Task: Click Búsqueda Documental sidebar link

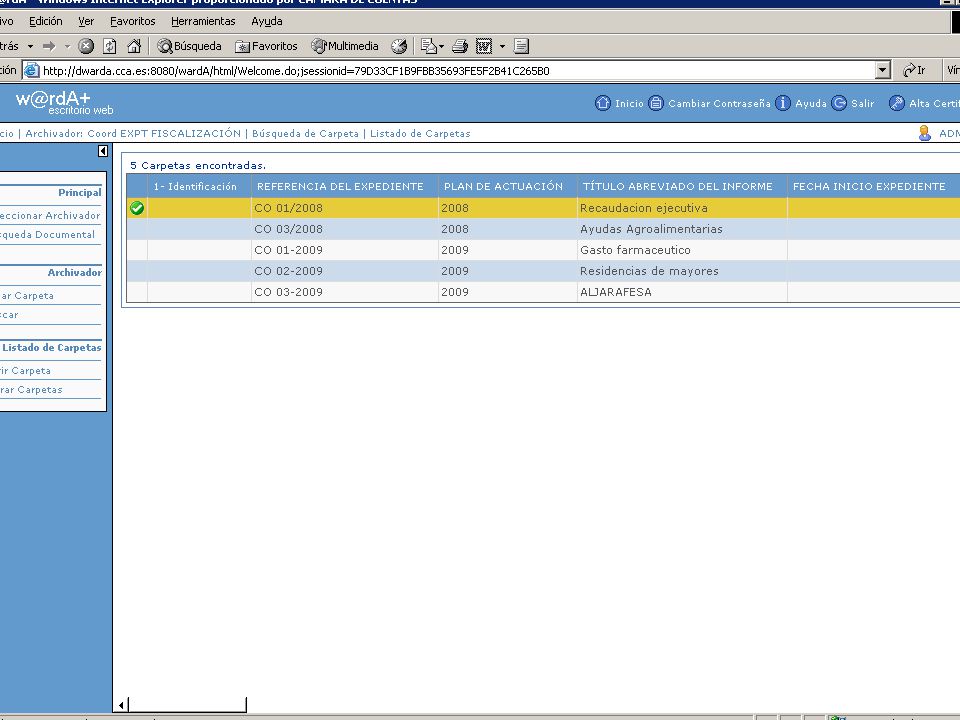Action: 48,234
